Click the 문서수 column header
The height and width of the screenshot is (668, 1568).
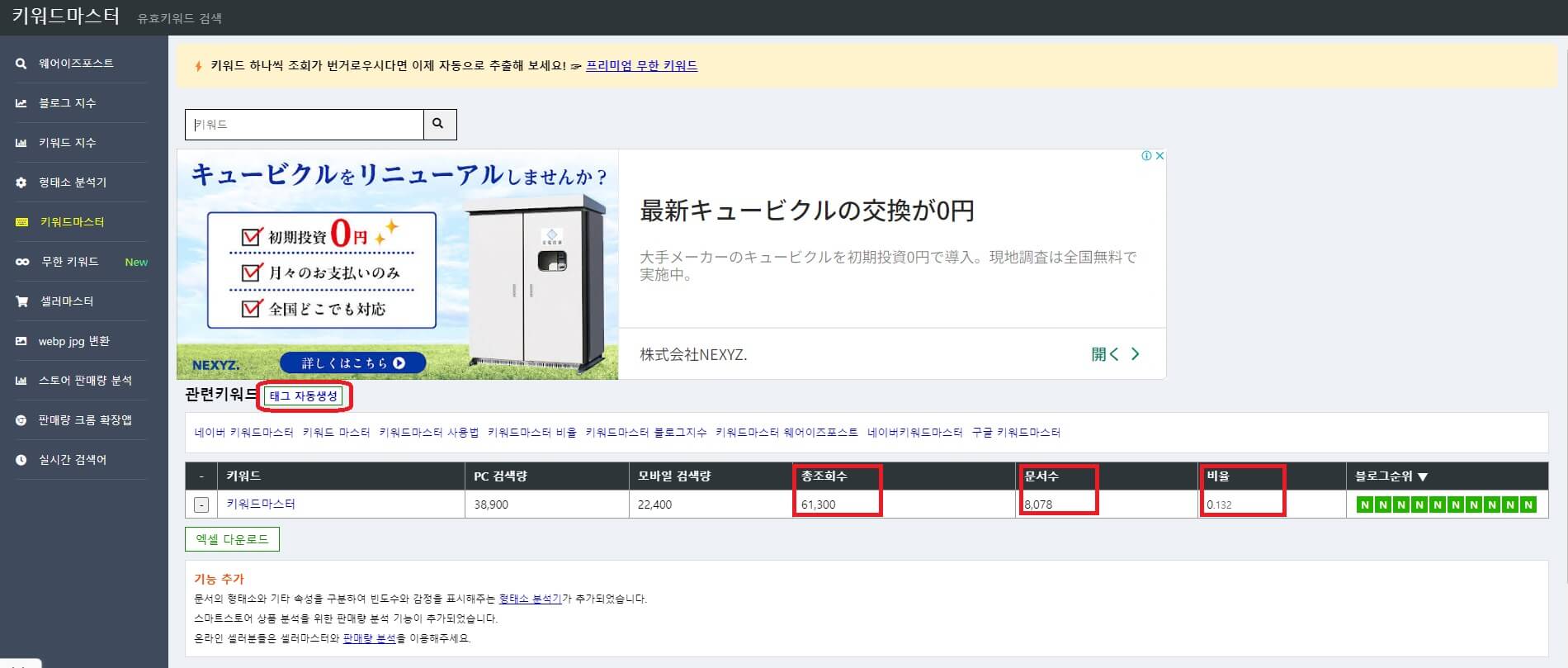(x=1041, y=476)
